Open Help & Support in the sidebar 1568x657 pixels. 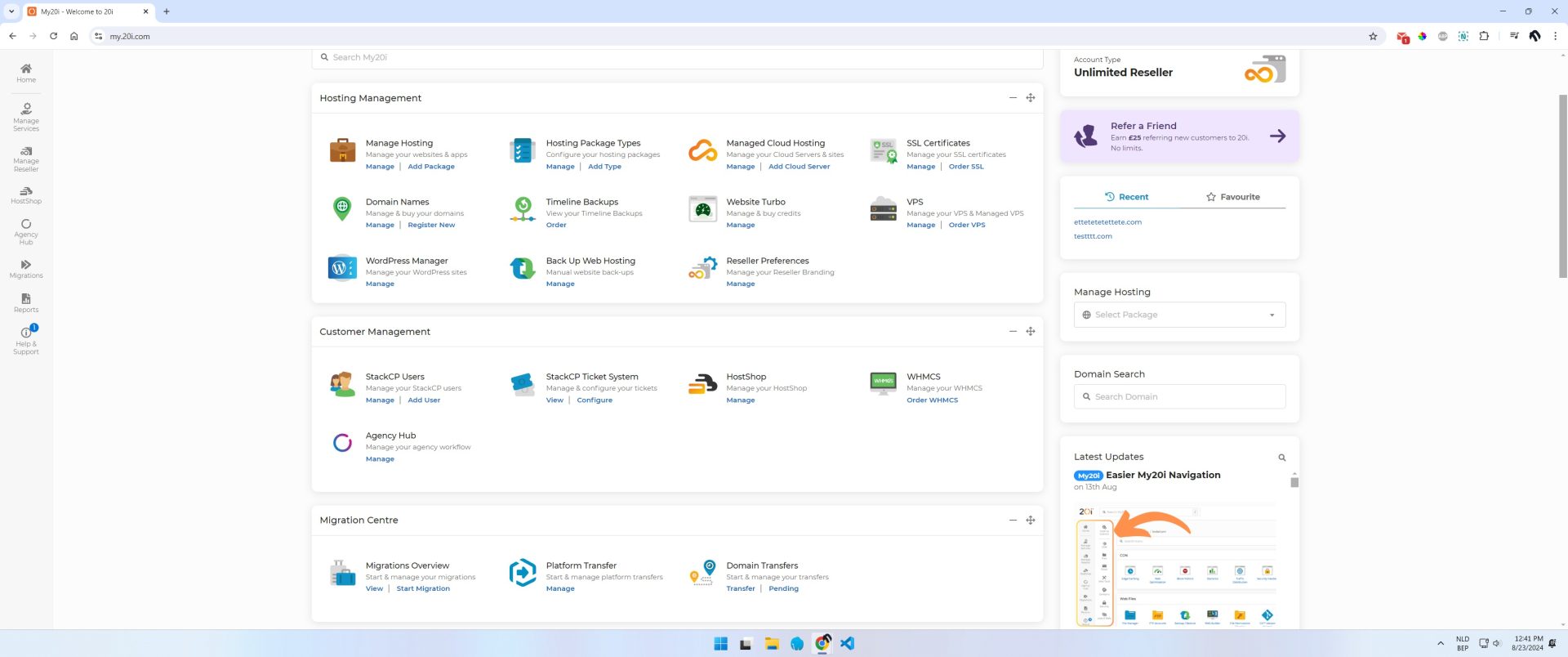(x=26, y=340)
